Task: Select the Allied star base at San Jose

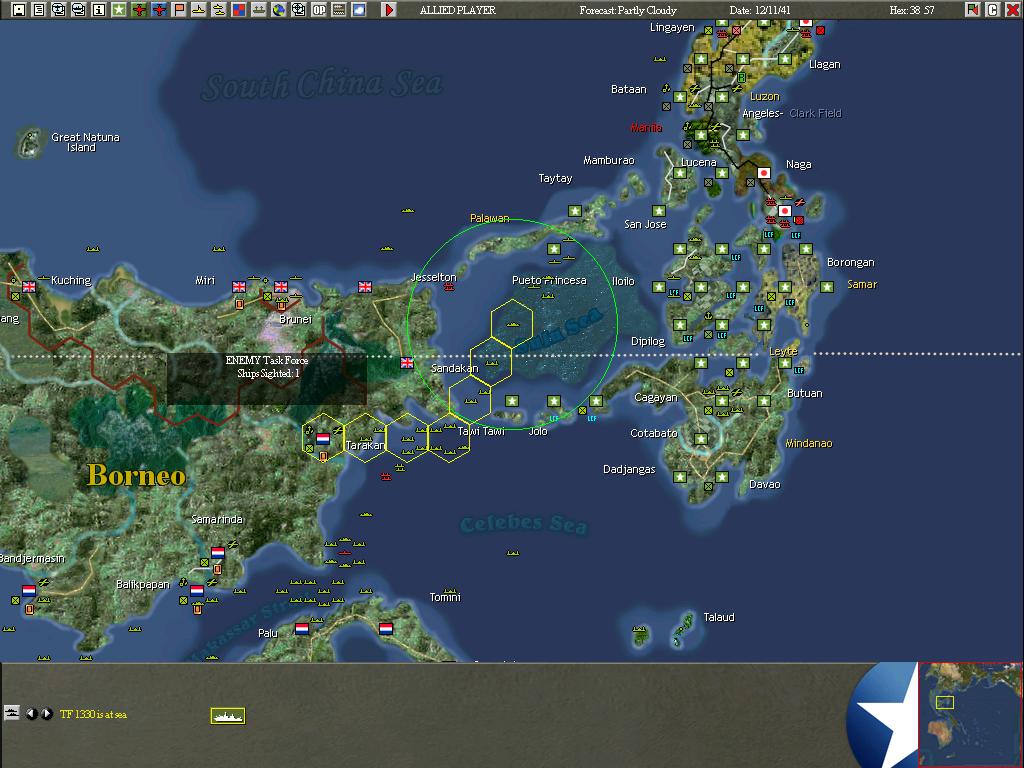Action: (x=659, y=211)
